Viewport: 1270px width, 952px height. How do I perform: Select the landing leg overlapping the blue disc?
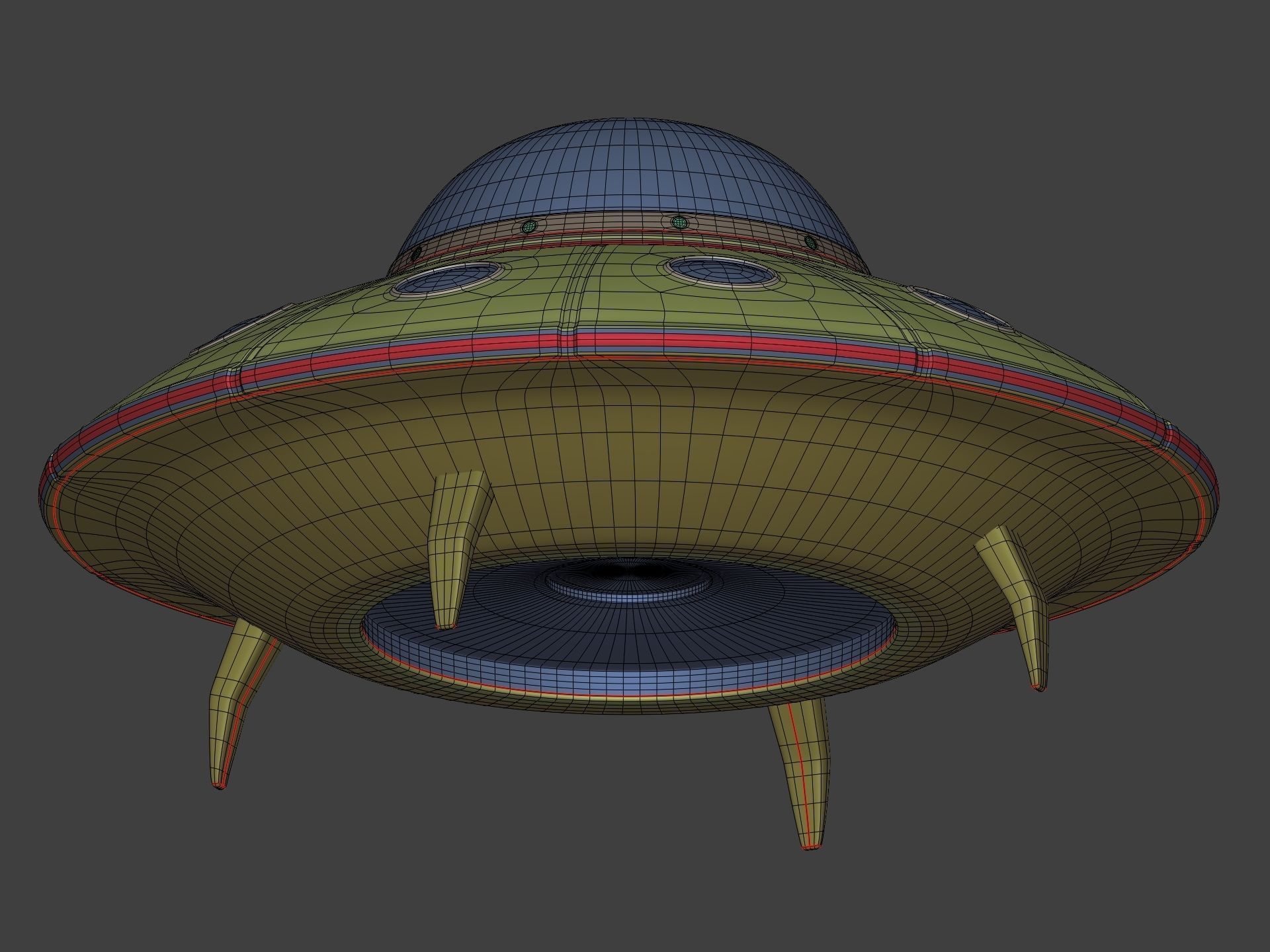click(458, 549)
